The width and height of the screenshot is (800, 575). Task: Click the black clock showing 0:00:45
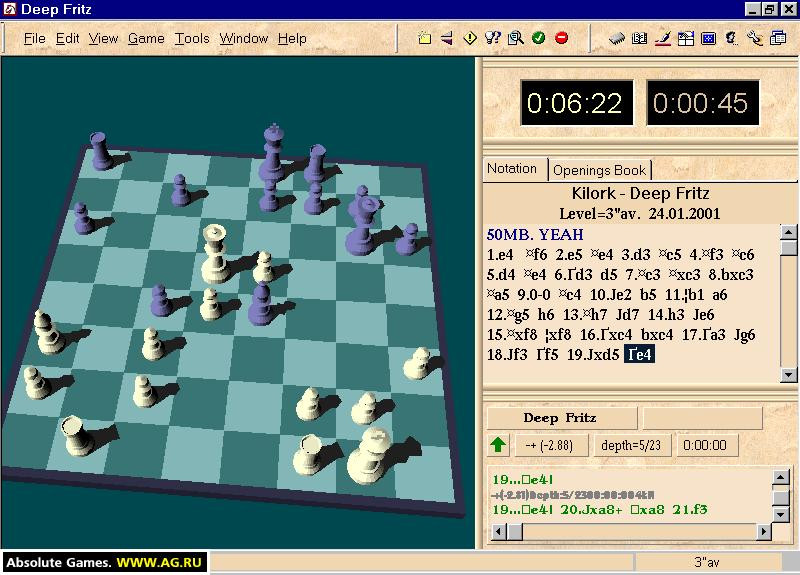coord(702,103)
